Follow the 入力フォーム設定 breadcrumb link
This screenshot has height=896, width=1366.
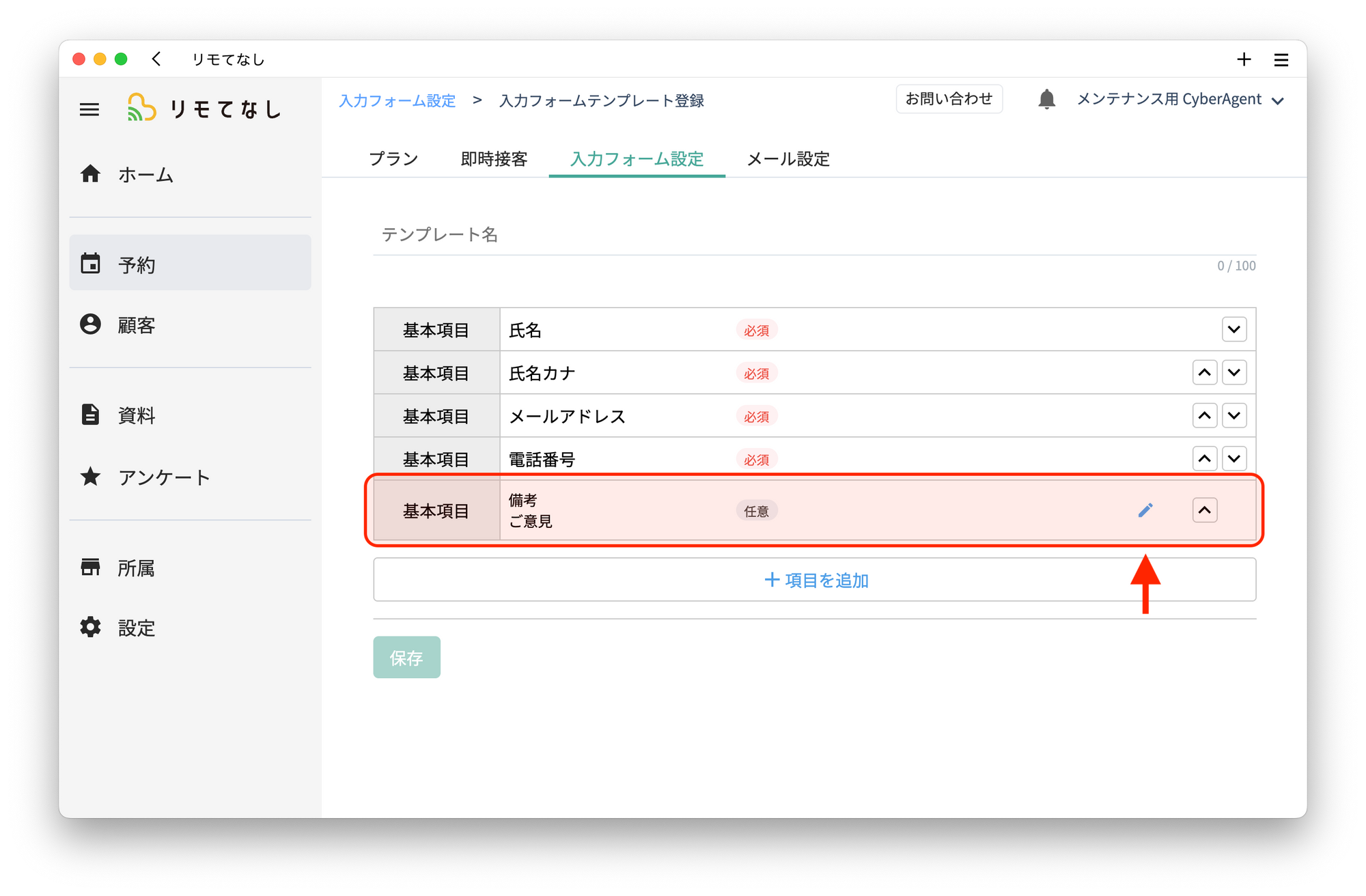[x=397, y=100]
